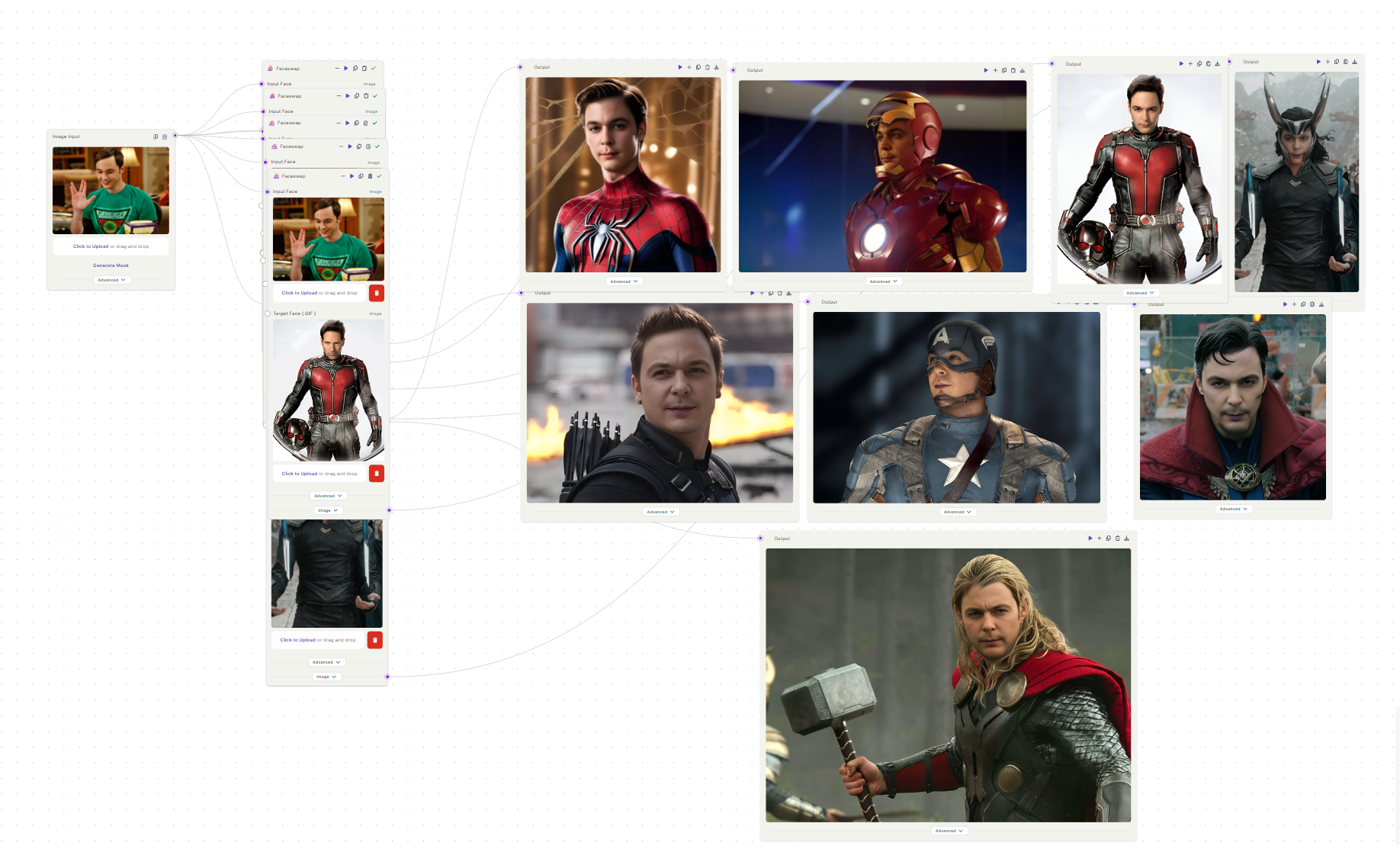Delete the Iron Man Output node
Image resolution: width=1400 pixels, height=849 pixels.
click(1013, 70)
